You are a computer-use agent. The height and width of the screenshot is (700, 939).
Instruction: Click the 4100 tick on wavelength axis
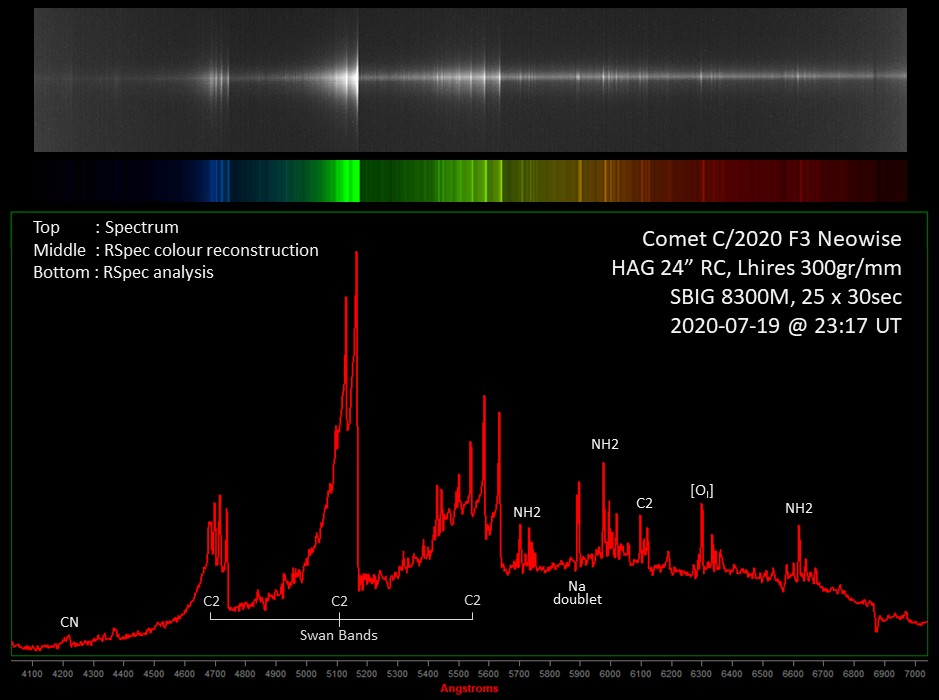coord(31,673)
